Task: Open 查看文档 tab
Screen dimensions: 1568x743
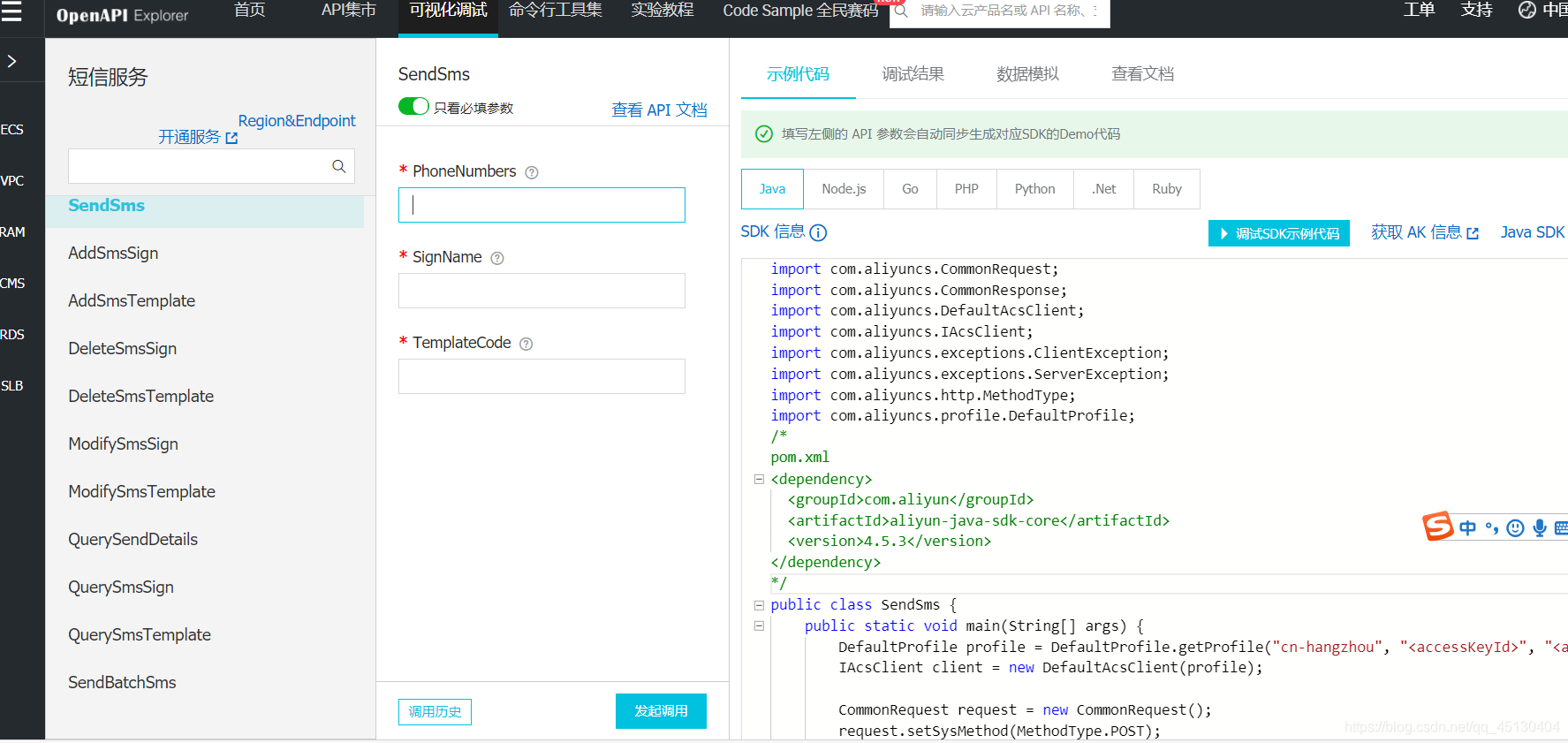Action: (1142, 74)
